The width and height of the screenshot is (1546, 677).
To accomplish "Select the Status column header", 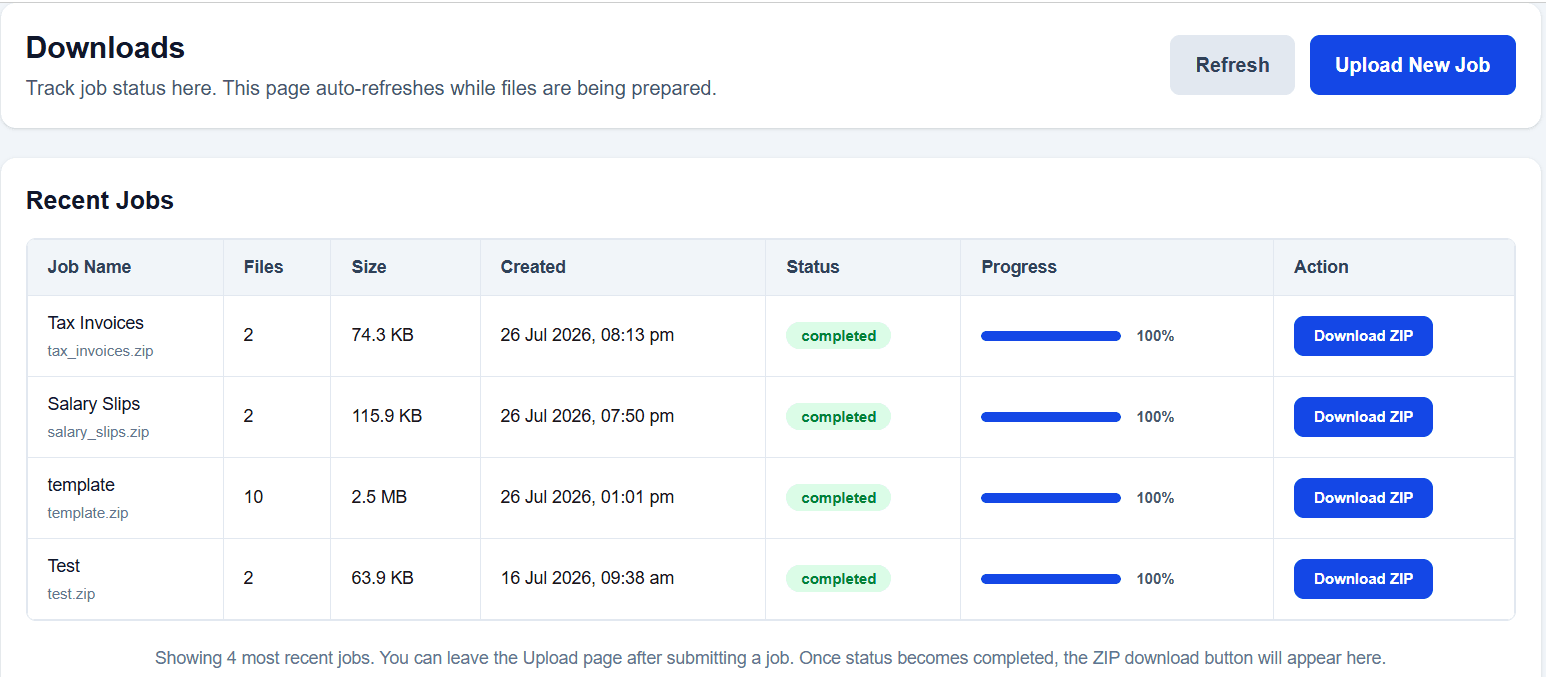I will coord(813,267).
